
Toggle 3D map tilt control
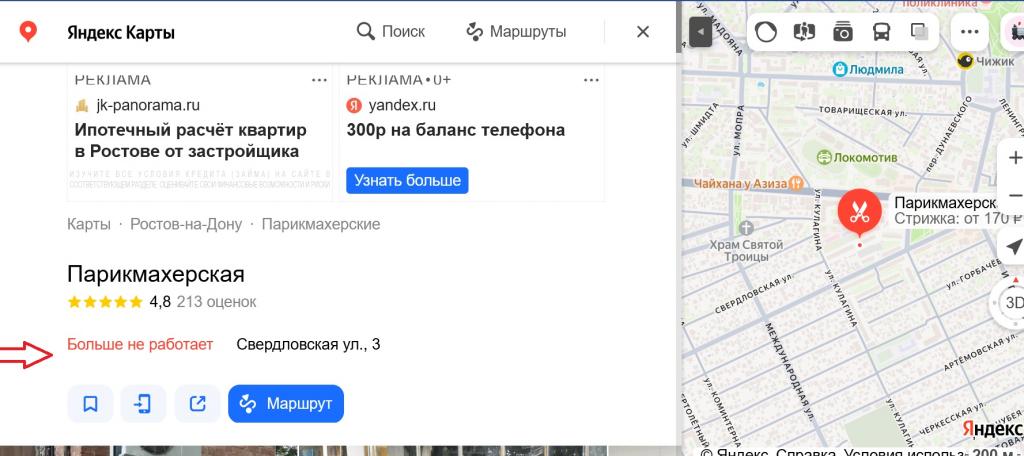(x=1014, y=302)
